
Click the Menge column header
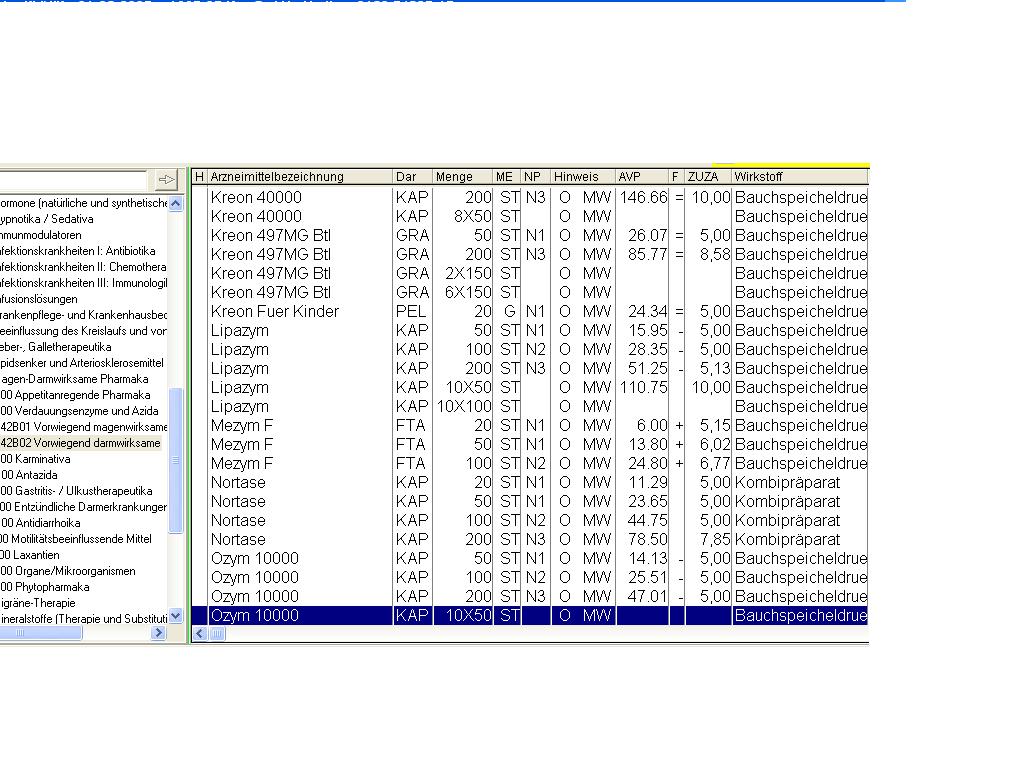[462, 176]
